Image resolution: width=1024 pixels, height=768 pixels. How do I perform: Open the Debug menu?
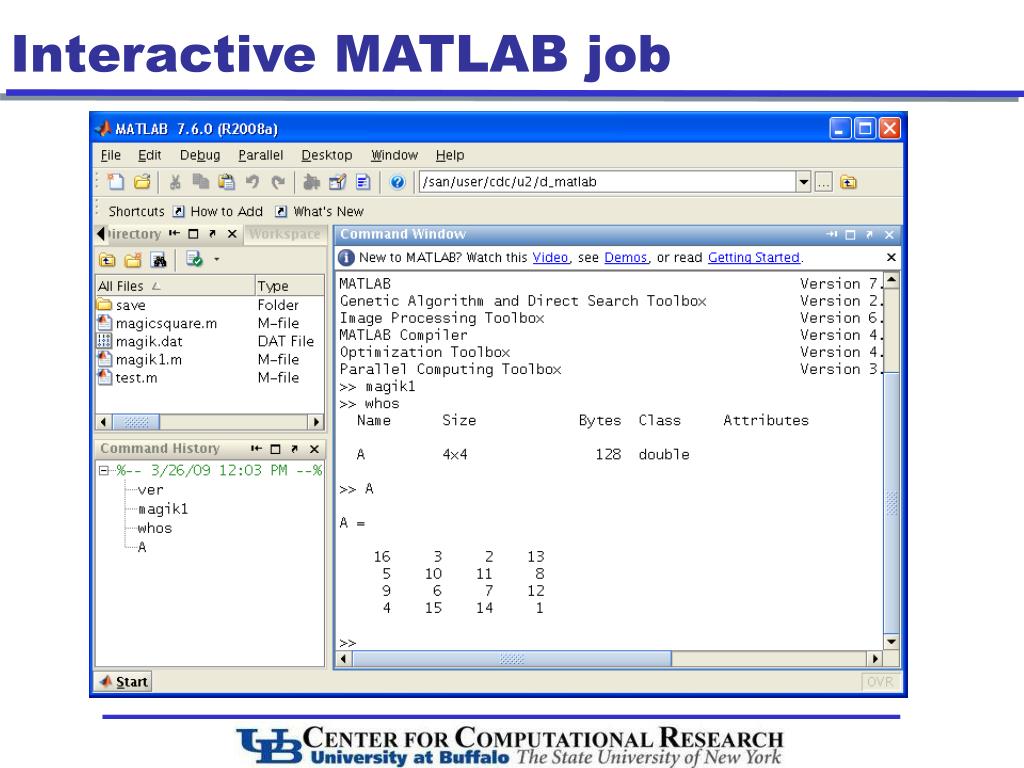tap(199, 155)
